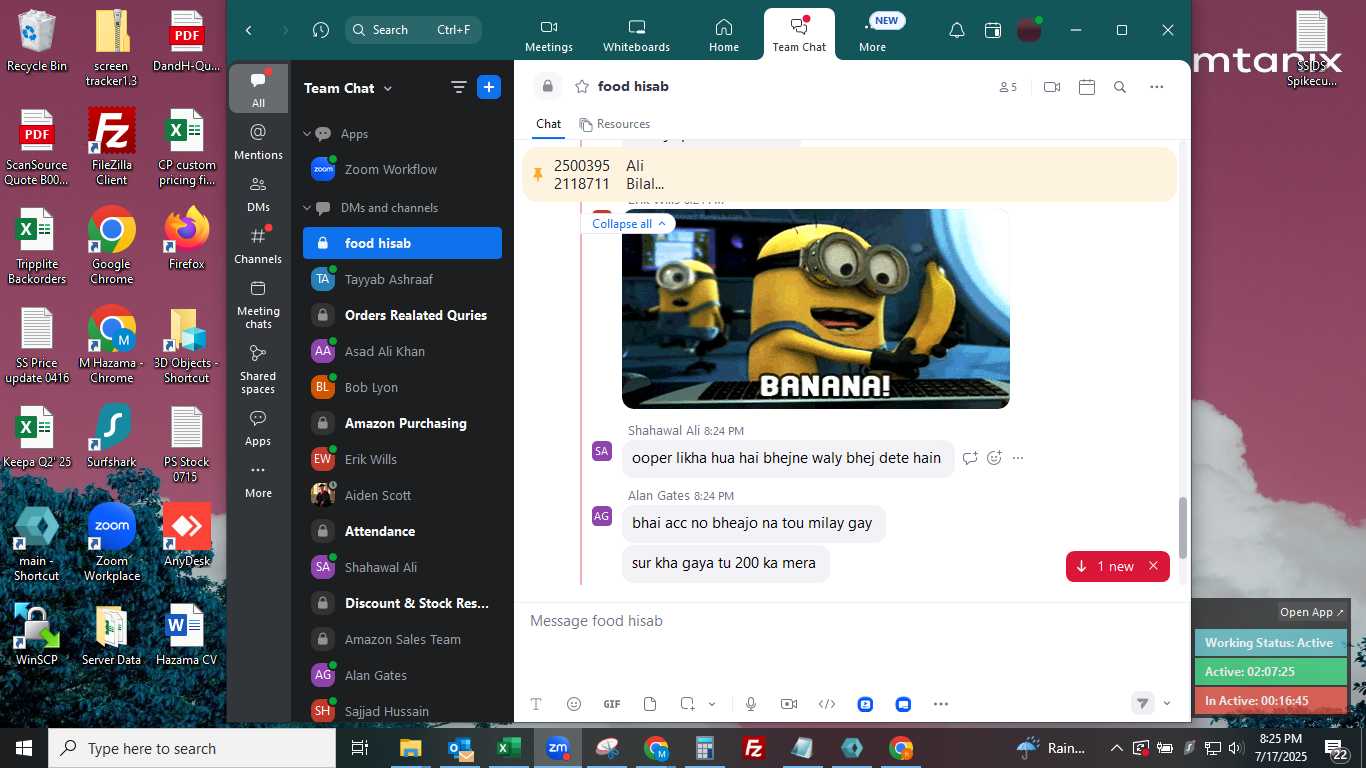1366x768 pixels.
Task: Open Sajjad Hussain chat
Action: pyautogui.click(x=402, y=711)
